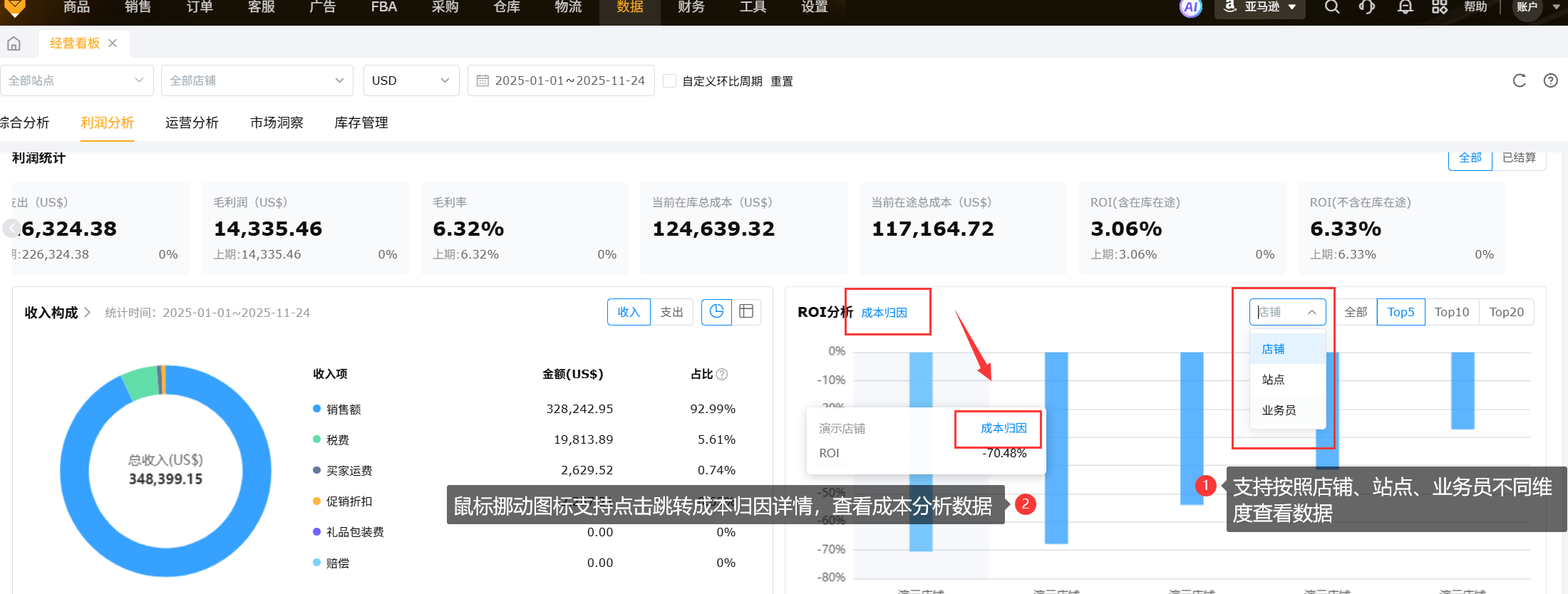Image resolution: width=1568 pixels, height=594 pixels.
Task: Select the 买家运费 legend row
Action: click(x=525, y=470)
